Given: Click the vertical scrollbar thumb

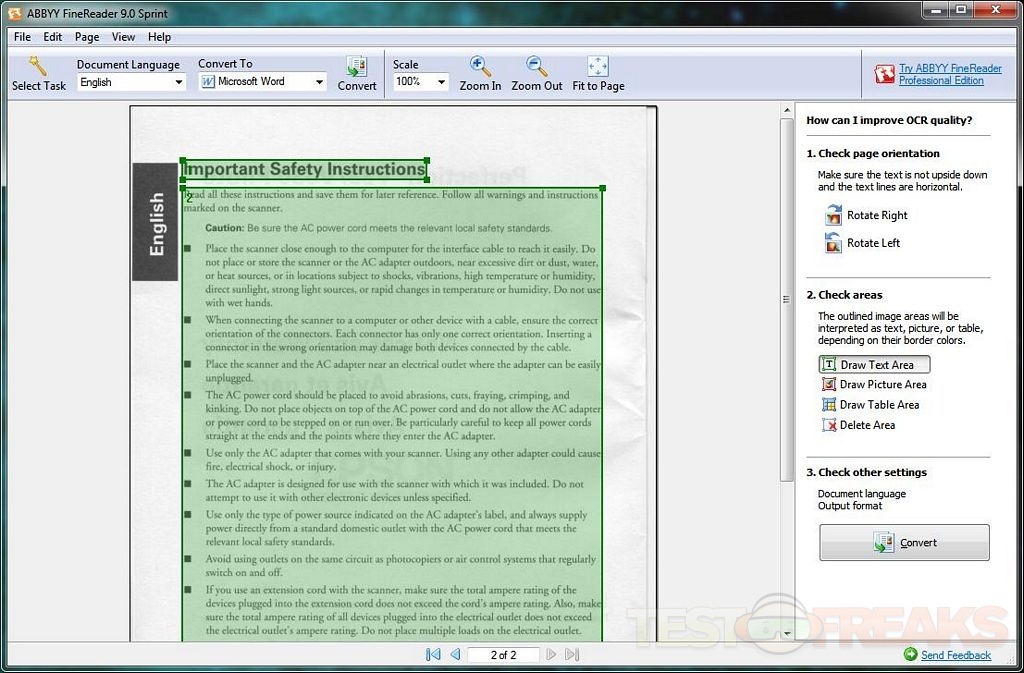Looking at the screenshot, I should (x=786, y=299).
